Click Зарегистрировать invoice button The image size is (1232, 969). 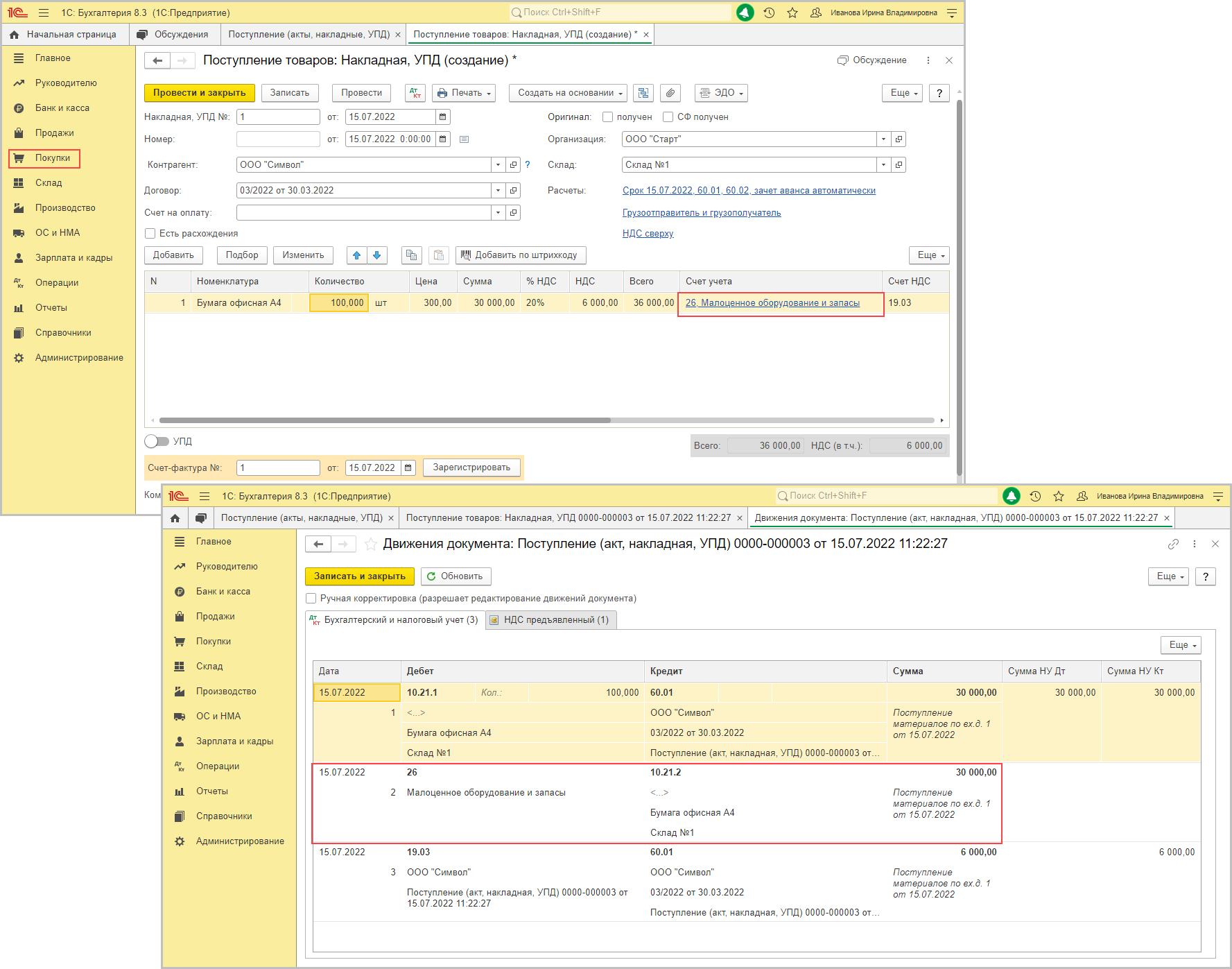[471, 468]
